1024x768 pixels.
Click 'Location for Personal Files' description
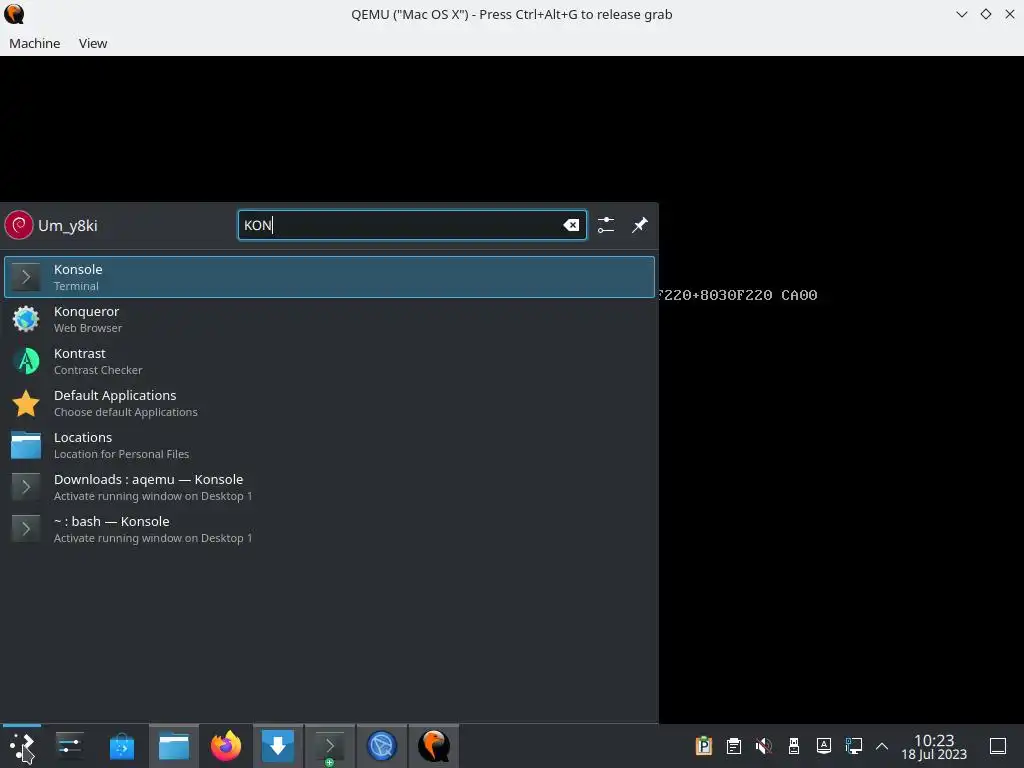pos(121,454)
